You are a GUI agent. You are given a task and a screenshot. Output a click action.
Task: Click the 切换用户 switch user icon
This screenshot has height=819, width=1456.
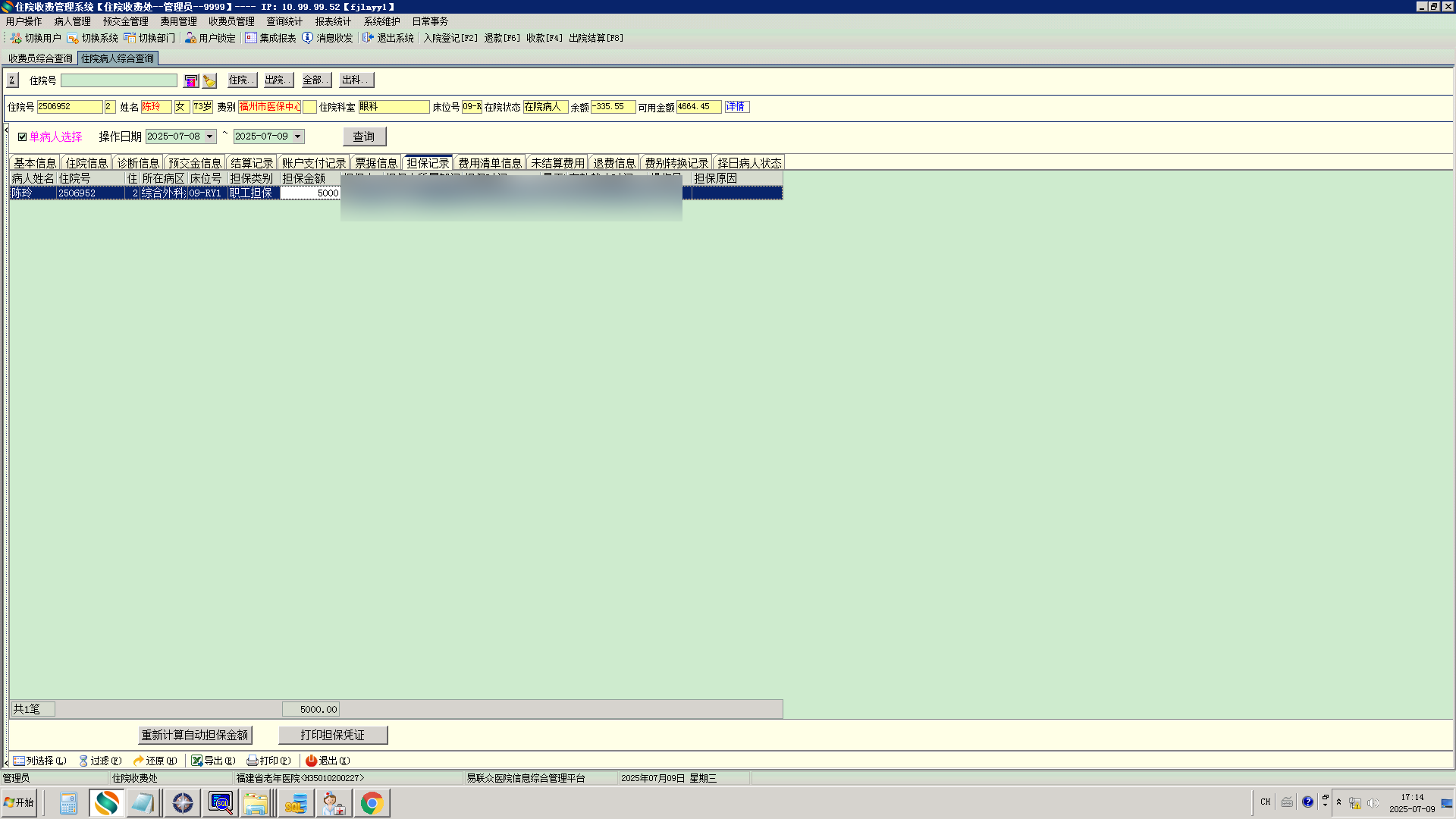tap(16, 38)
